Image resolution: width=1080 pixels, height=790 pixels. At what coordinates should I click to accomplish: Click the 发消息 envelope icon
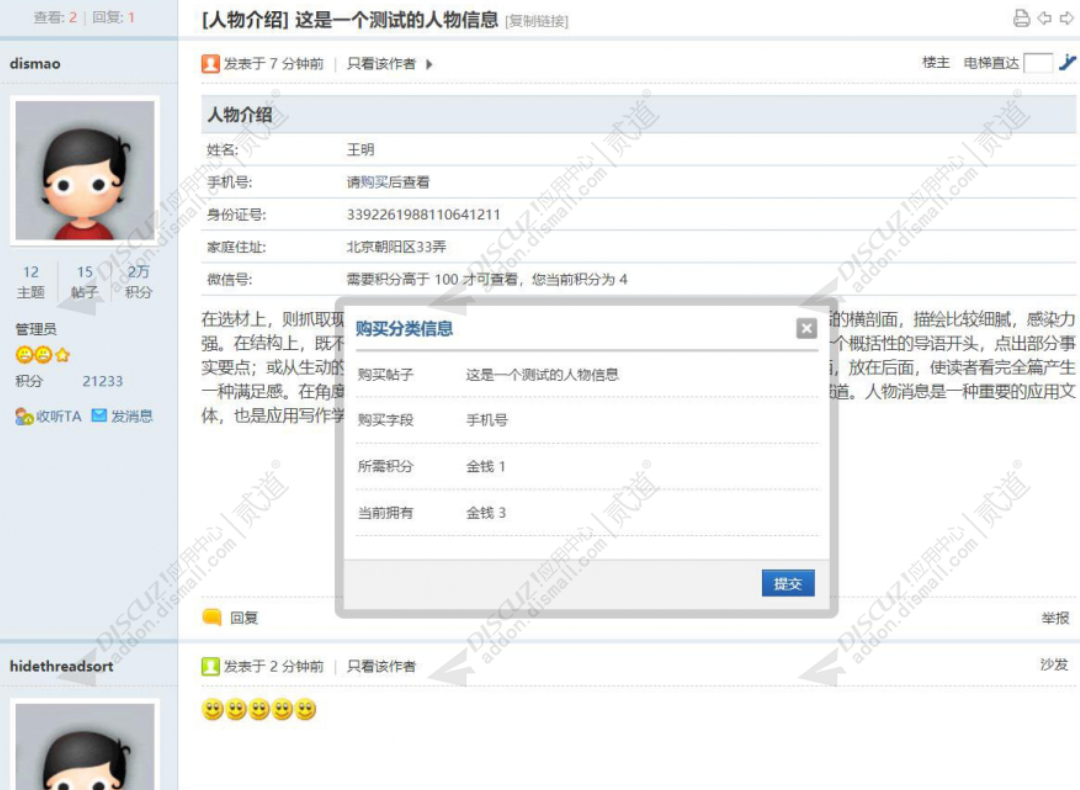tap(99, 415)
